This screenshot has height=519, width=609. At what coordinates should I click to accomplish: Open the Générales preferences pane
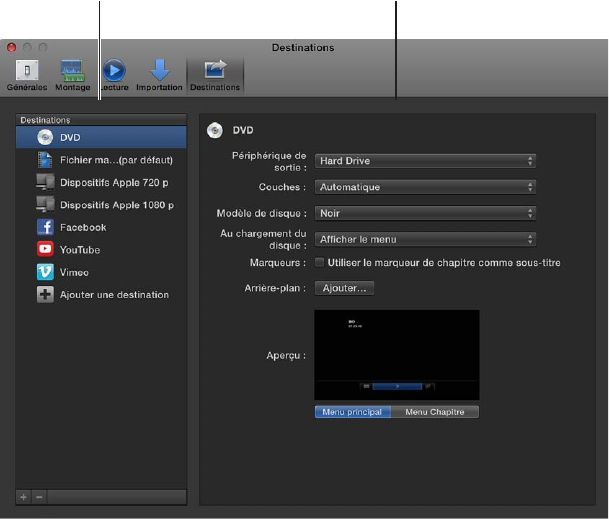(x=27, y=75)
